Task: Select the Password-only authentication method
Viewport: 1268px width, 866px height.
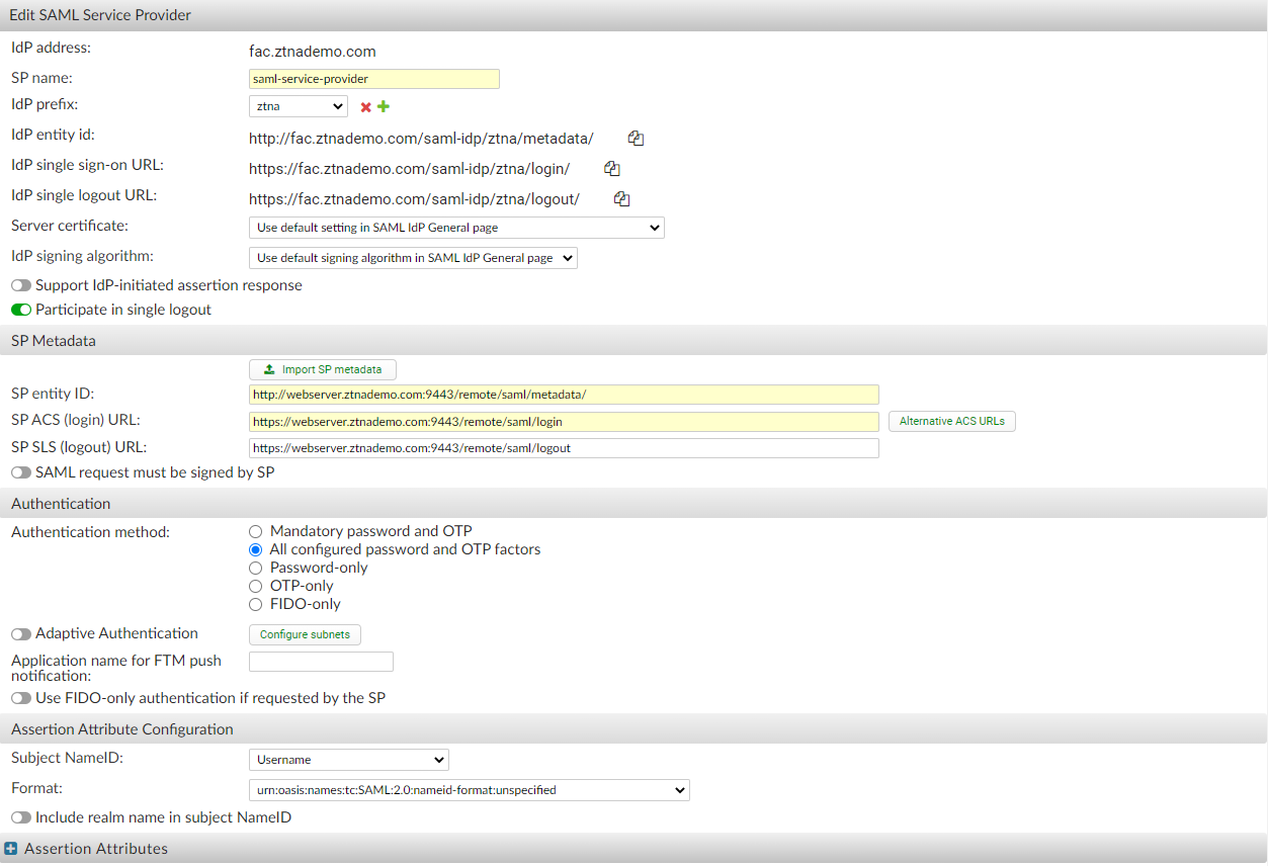Action: pyautogui.click(x=256, y=567)
